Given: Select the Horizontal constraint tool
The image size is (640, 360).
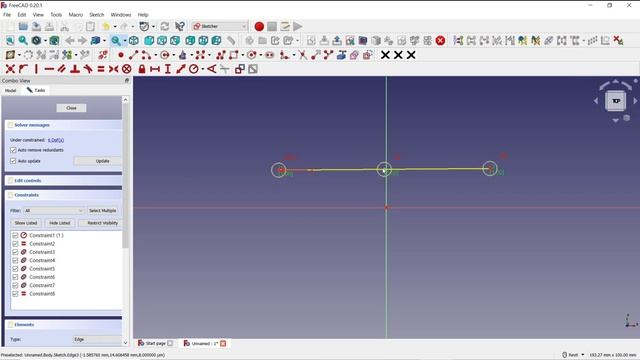Looking at the screenshot, I should (49, 69).
